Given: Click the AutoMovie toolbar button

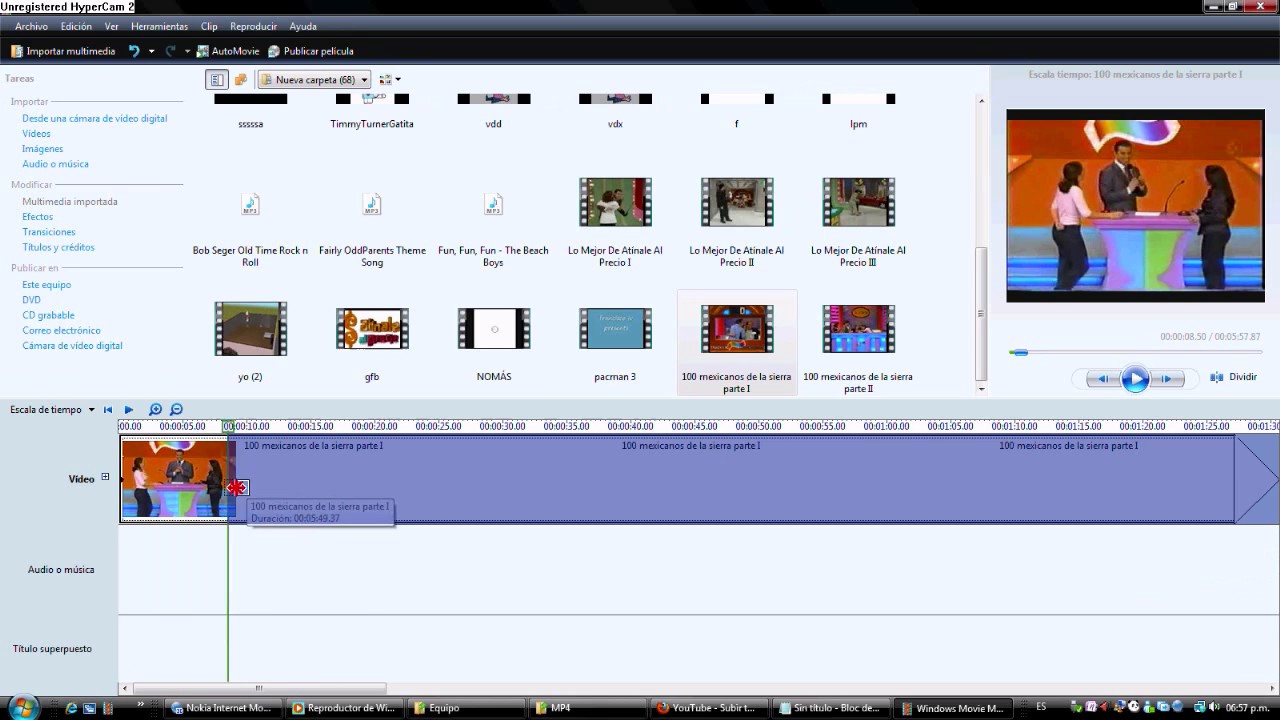Looking at the screenshot, I should click(x=228, y=51).
